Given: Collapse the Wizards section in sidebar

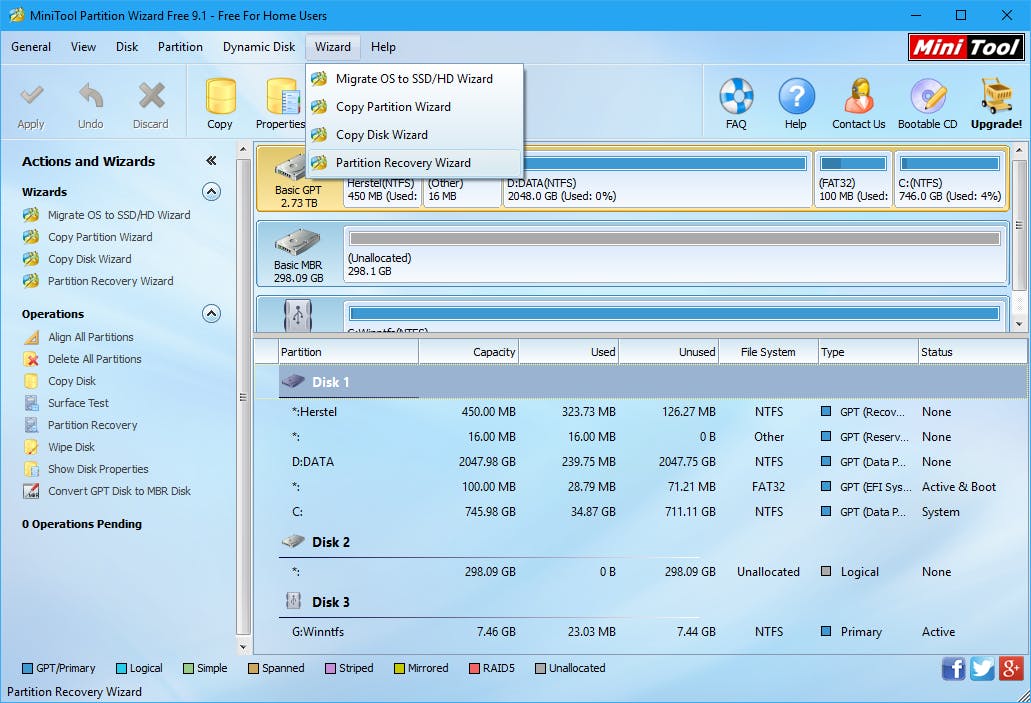Looking at the screenshot, I should point(211,192).
